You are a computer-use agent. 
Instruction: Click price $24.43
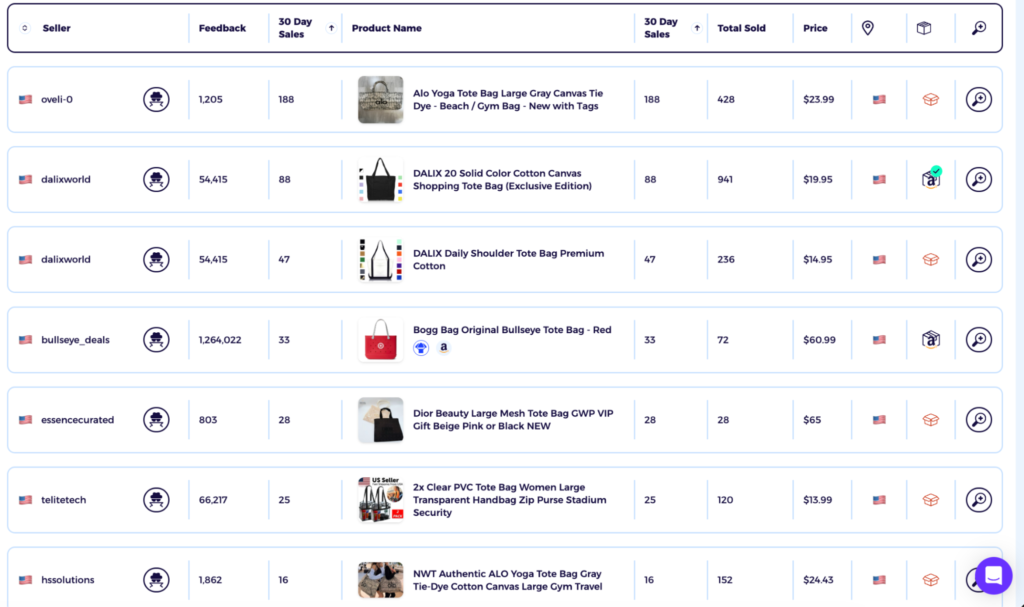pyautogui.click(x=818, y=580)
